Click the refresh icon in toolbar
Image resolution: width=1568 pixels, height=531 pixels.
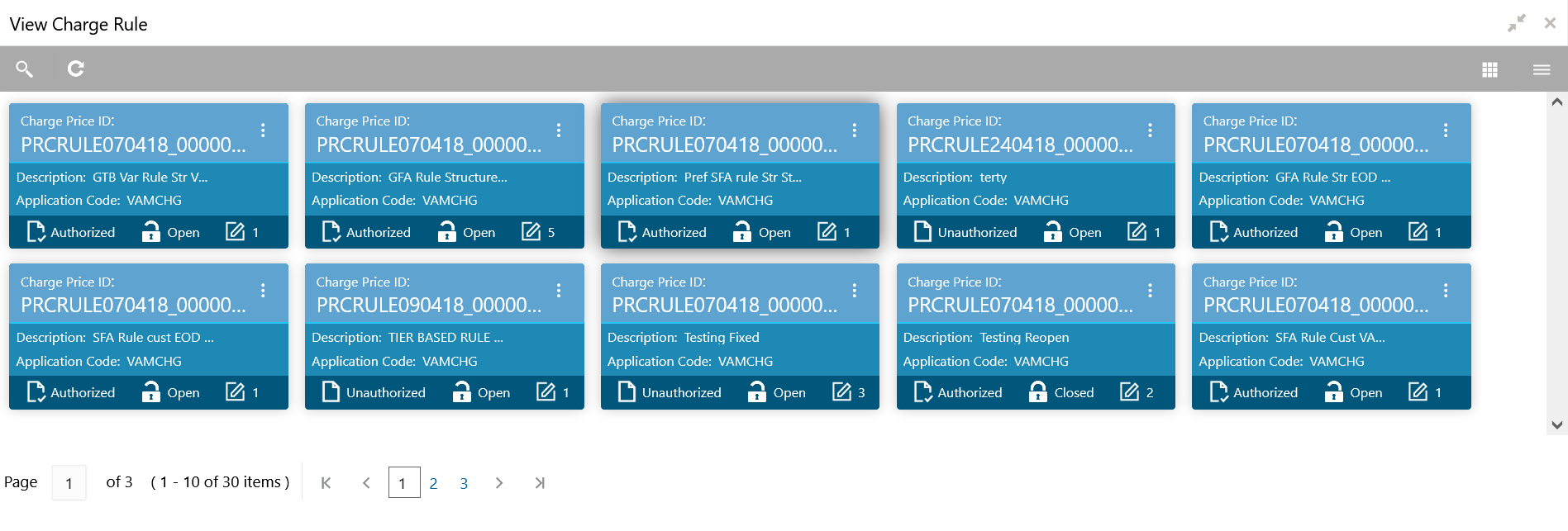pos(76,69)
